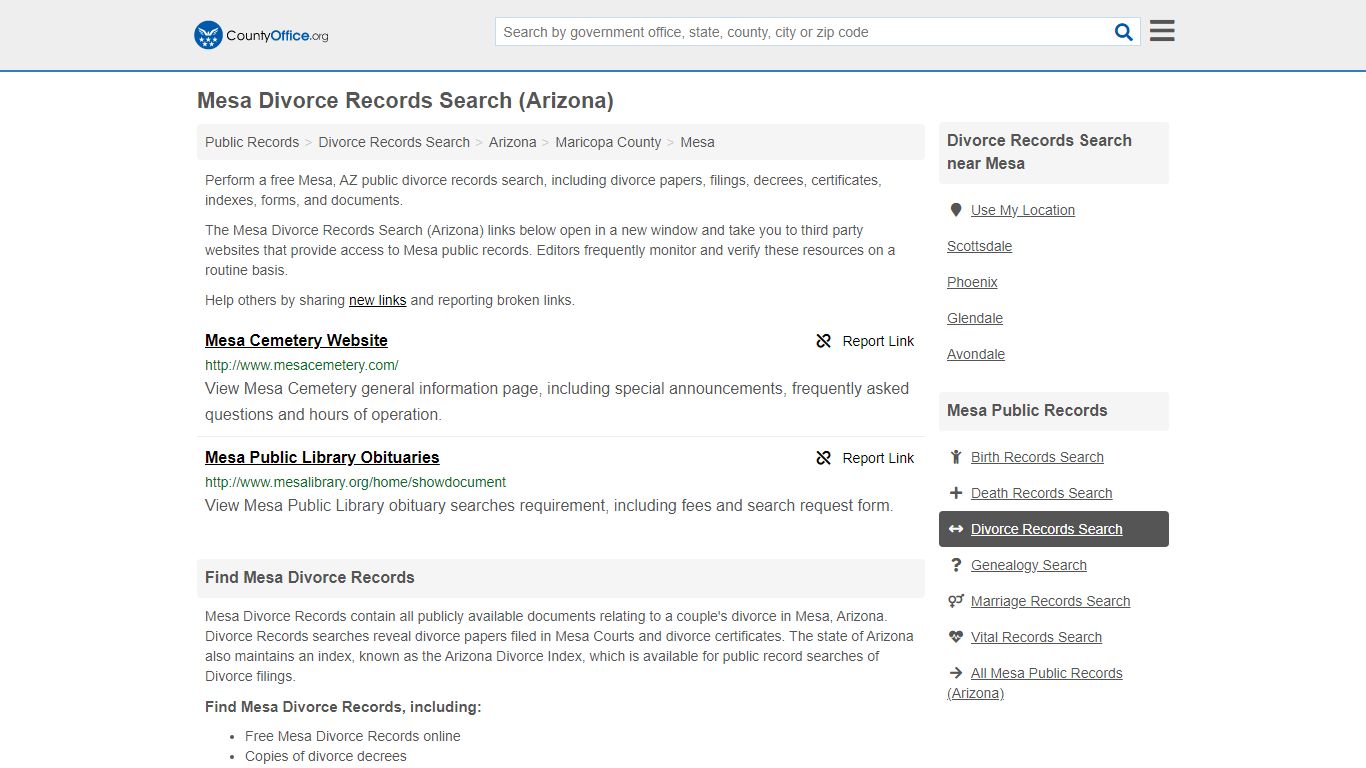
Task: Open the CountyOffice.org logo home link
Action: (x=261, y=35)
